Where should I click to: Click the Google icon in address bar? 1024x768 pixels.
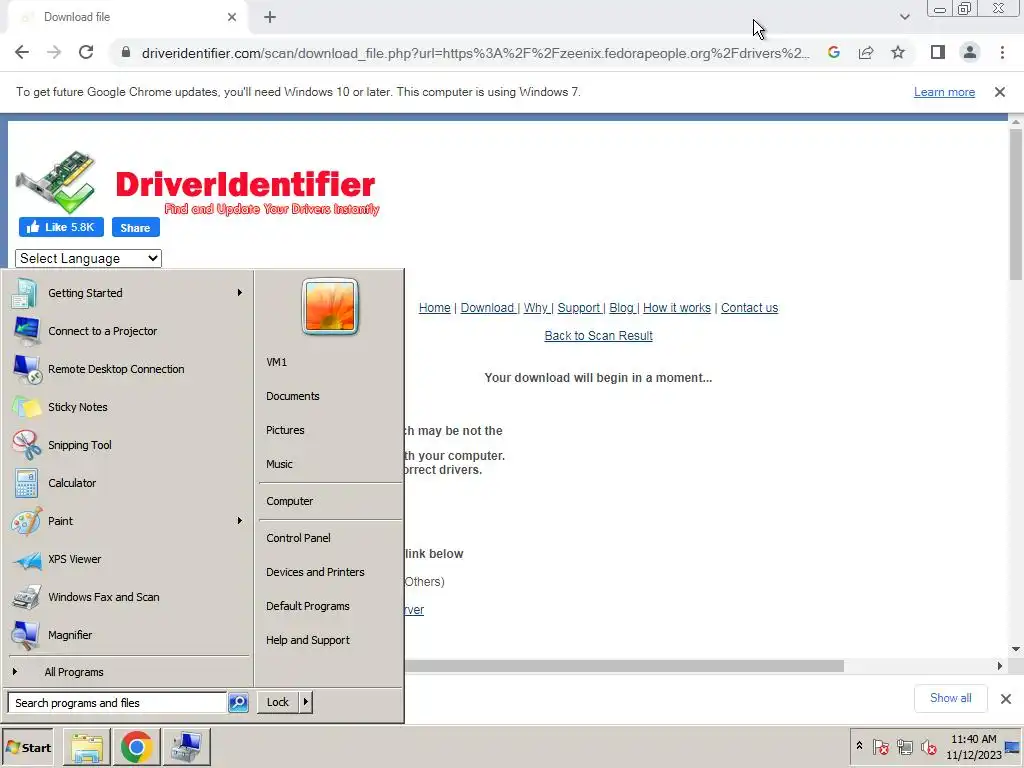[x=833, y=52]
